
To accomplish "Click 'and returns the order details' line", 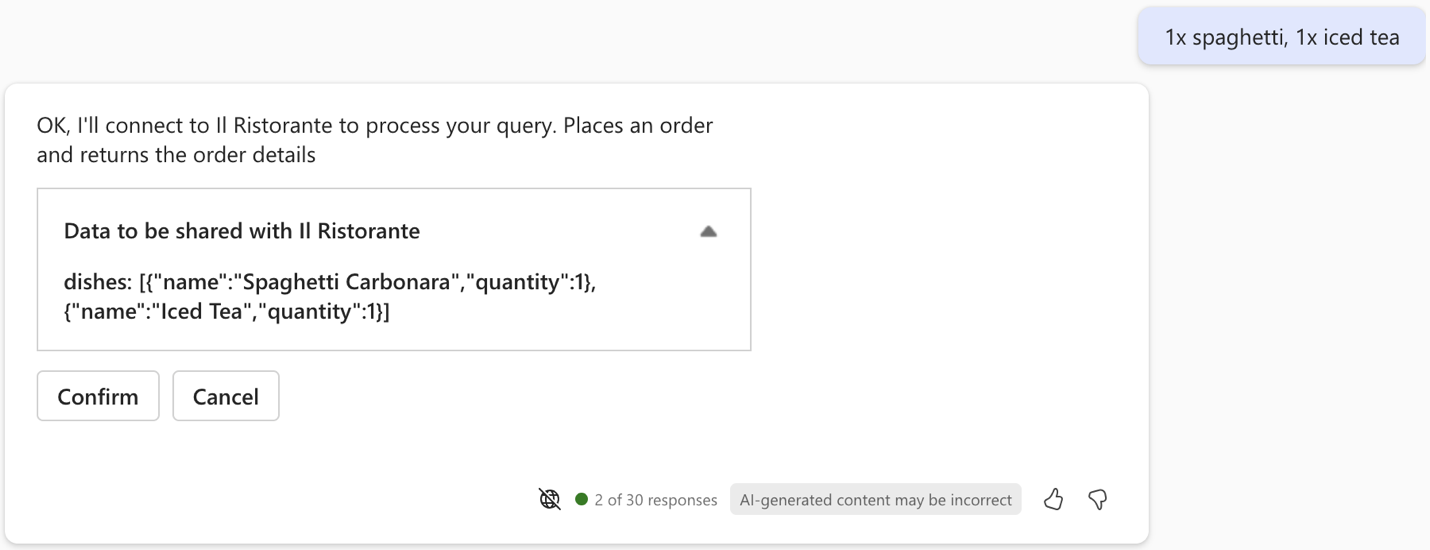I will pos(176,155).
